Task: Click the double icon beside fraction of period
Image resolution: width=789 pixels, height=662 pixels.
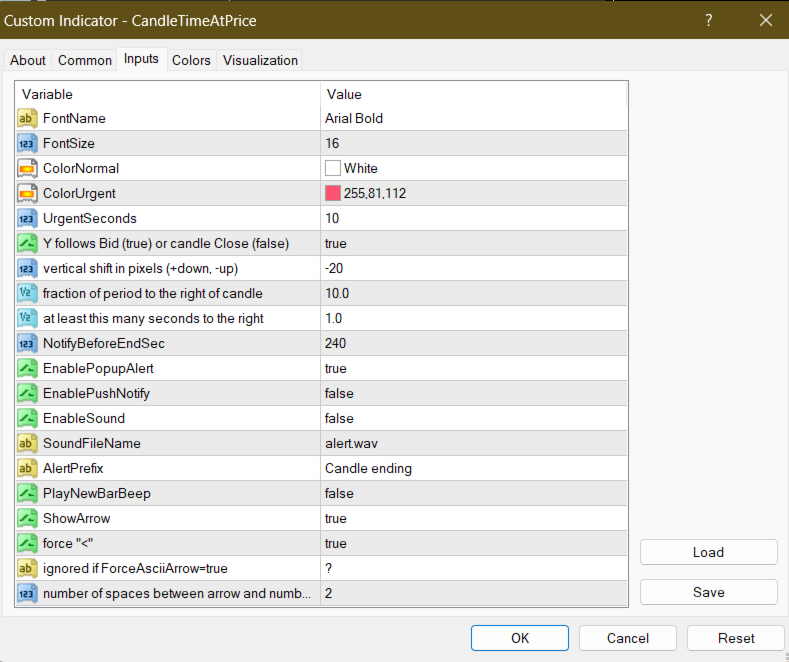Action: 28,293
